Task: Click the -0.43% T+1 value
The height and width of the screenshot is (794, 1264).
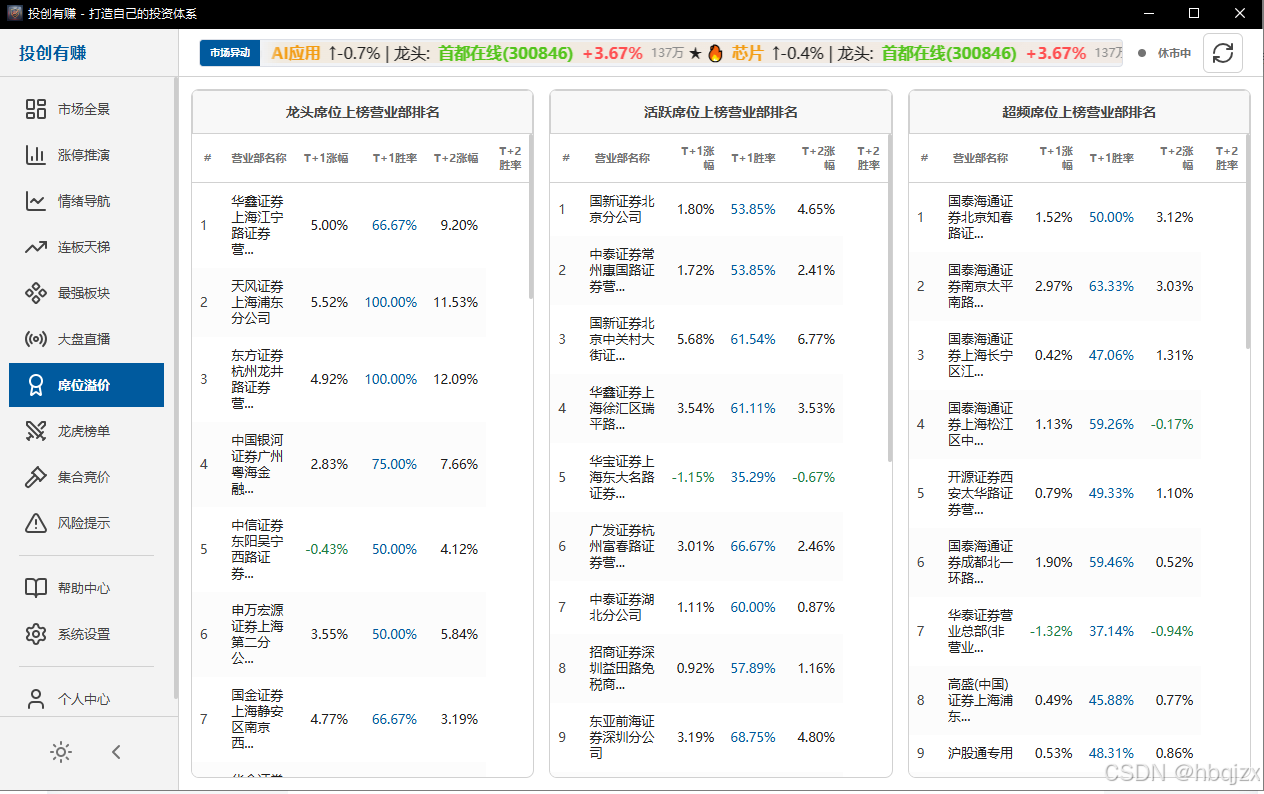Action: 327,549
